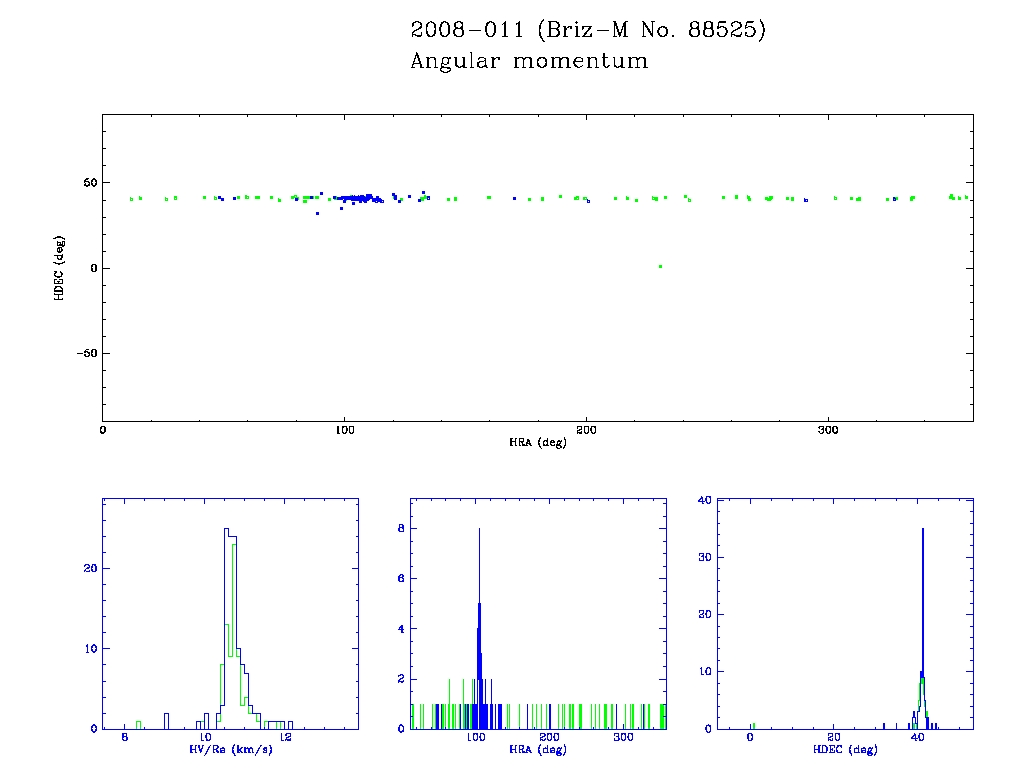The image size is (1024, 768).
Task: Click the isolated green outlier point near HDEC 0
Action: [x=660, y=266]
